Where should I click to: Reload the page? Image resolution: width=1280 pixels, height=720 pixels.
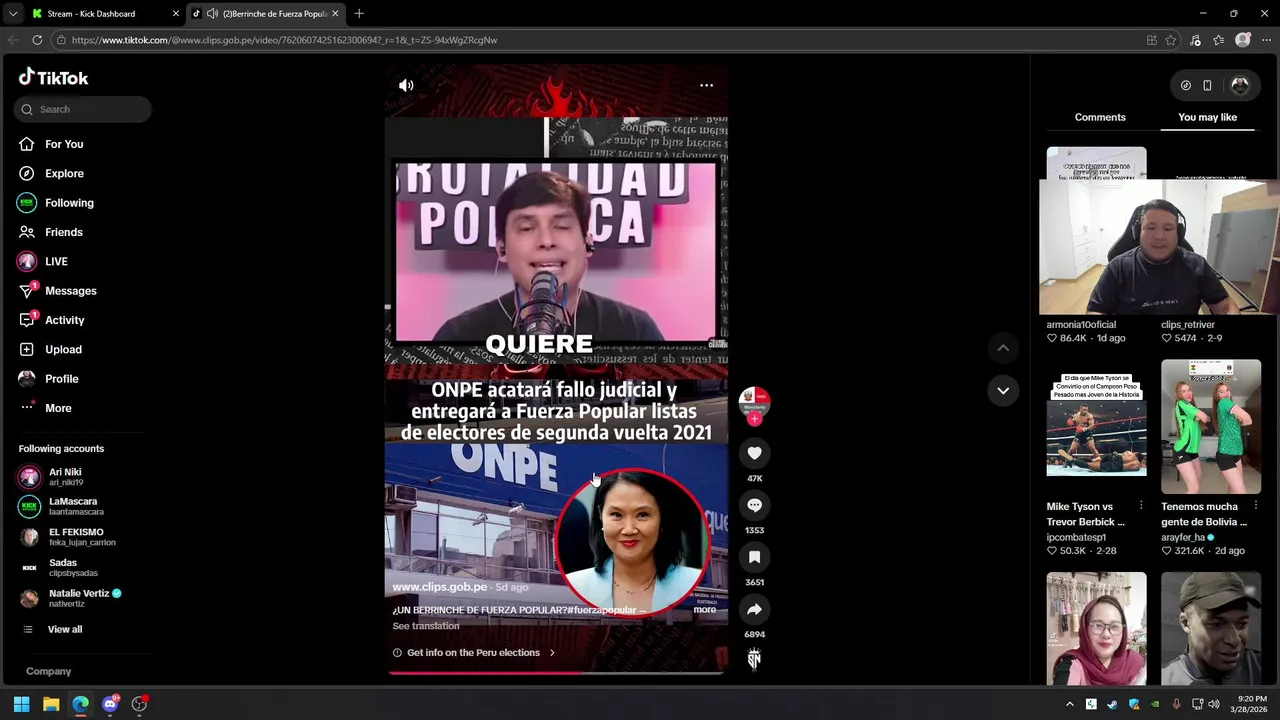(x=37, y=40)
